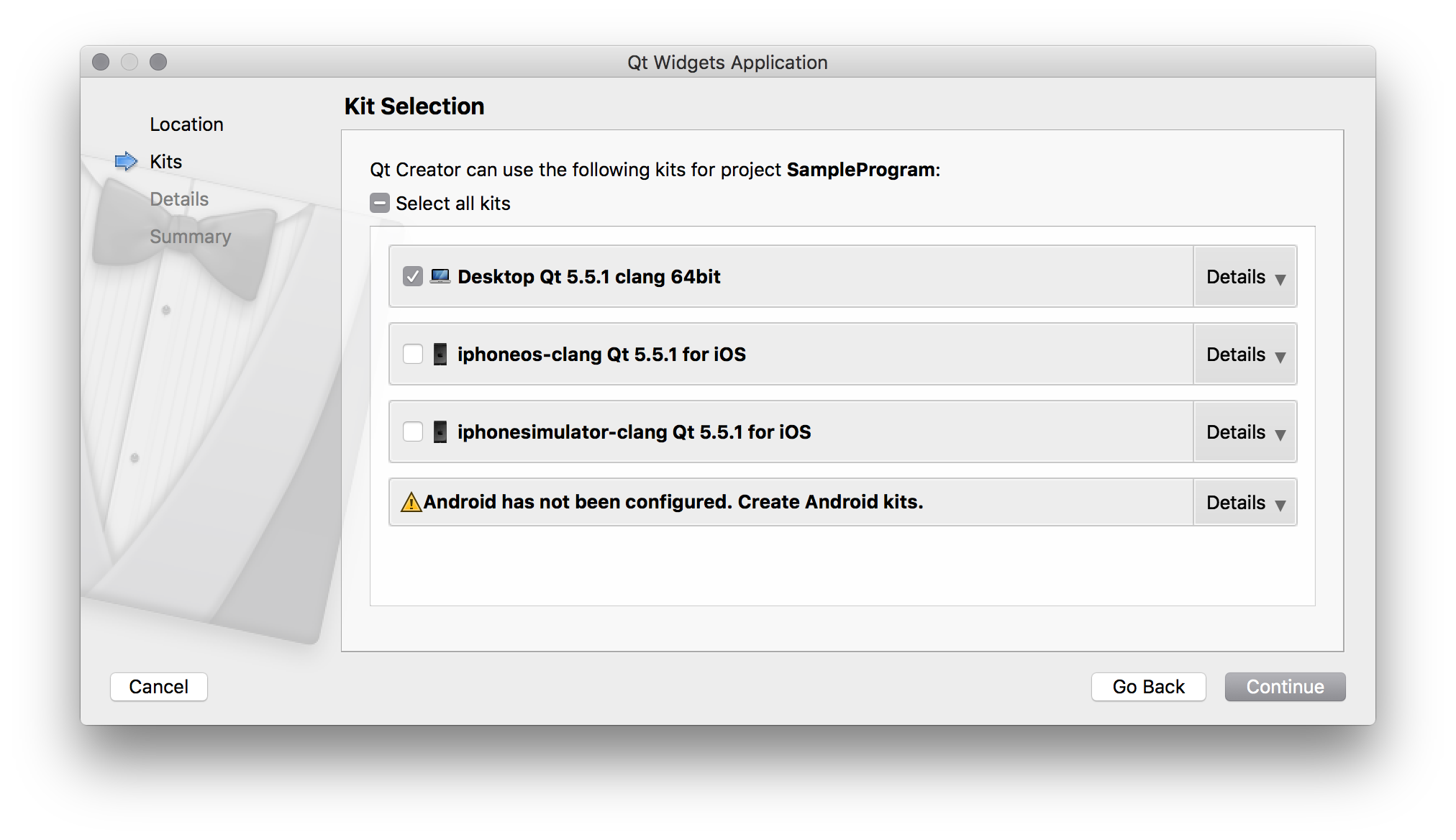Viewport: 1456px width, 840px height.
Task: Click the iphoneos-clang device icon
Action: (x=440, y=354)
